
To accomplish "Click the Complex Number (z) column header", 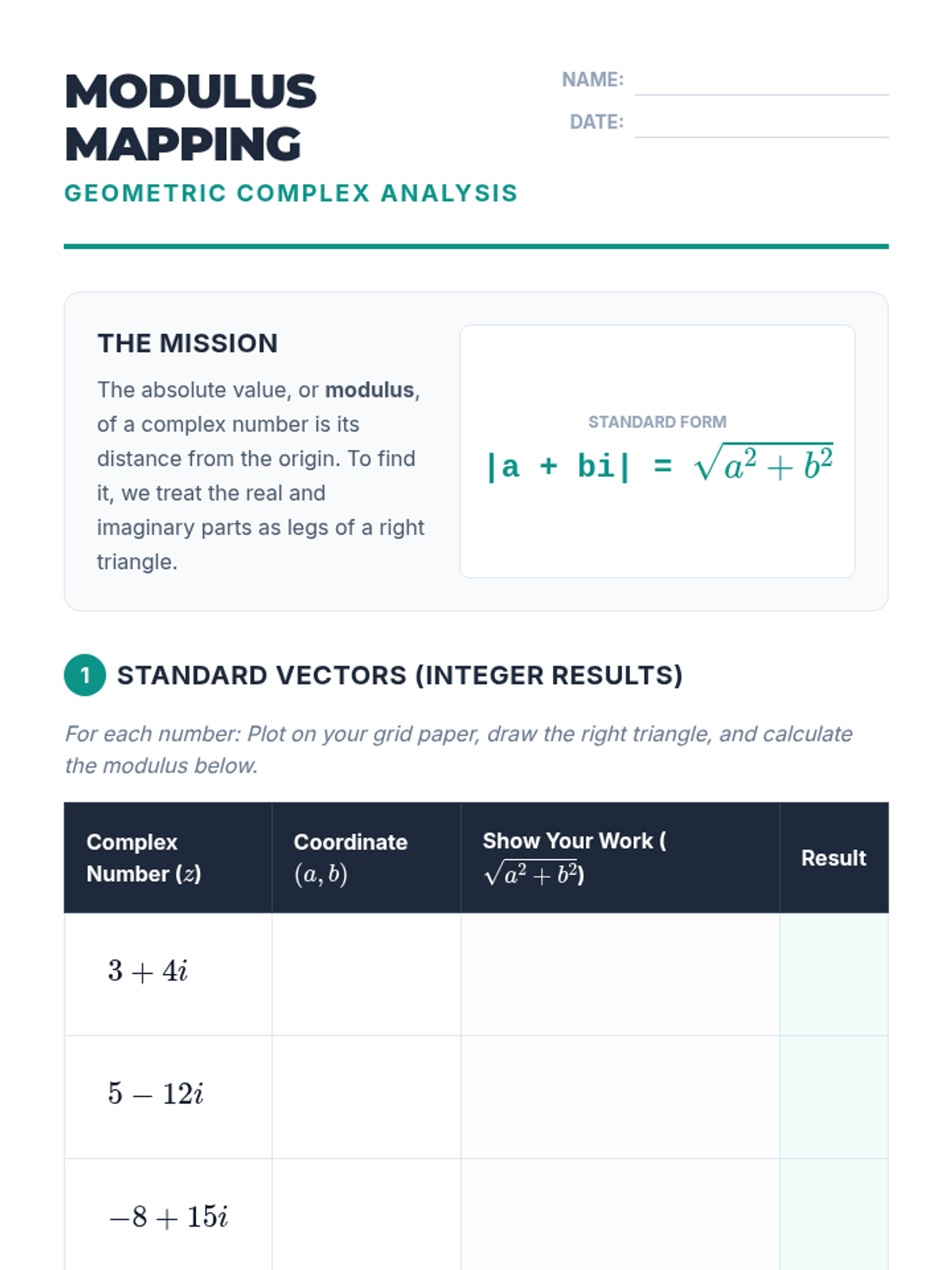I will click(168, 858).
